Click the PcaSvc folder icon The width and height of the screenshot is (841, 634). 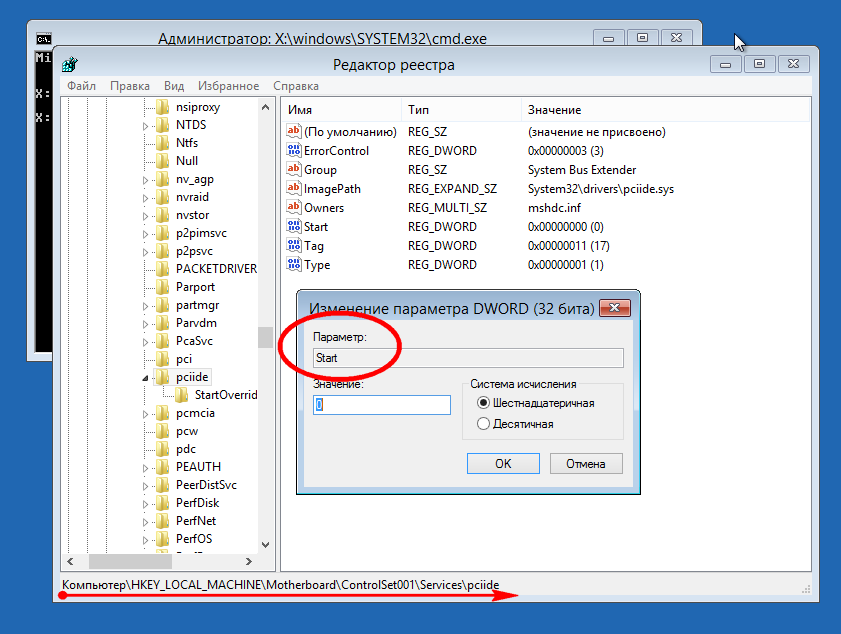pyautogui.click(x=163, y=341)
